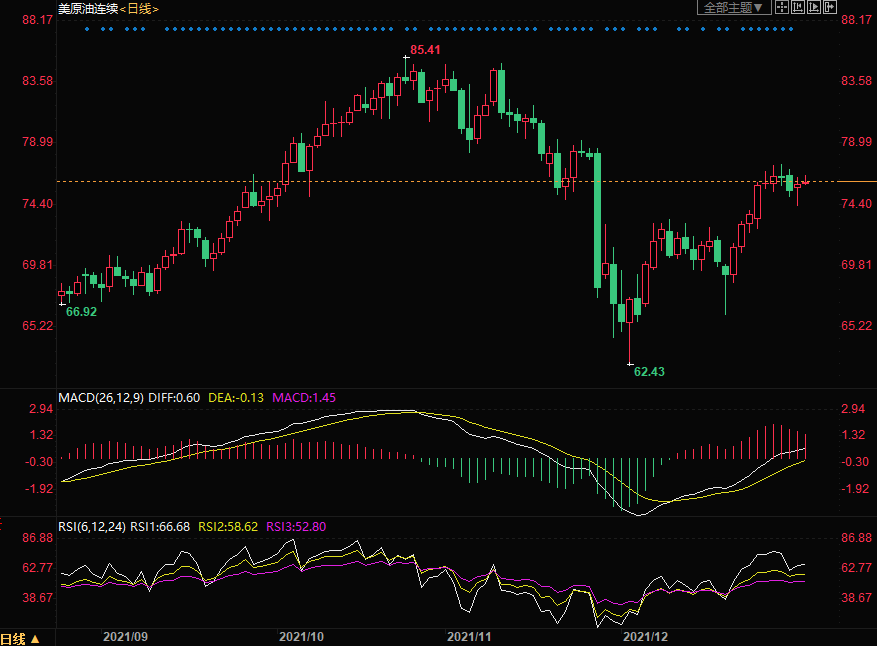Click the <日线> period label in chart title

click(x=139, y=8)
